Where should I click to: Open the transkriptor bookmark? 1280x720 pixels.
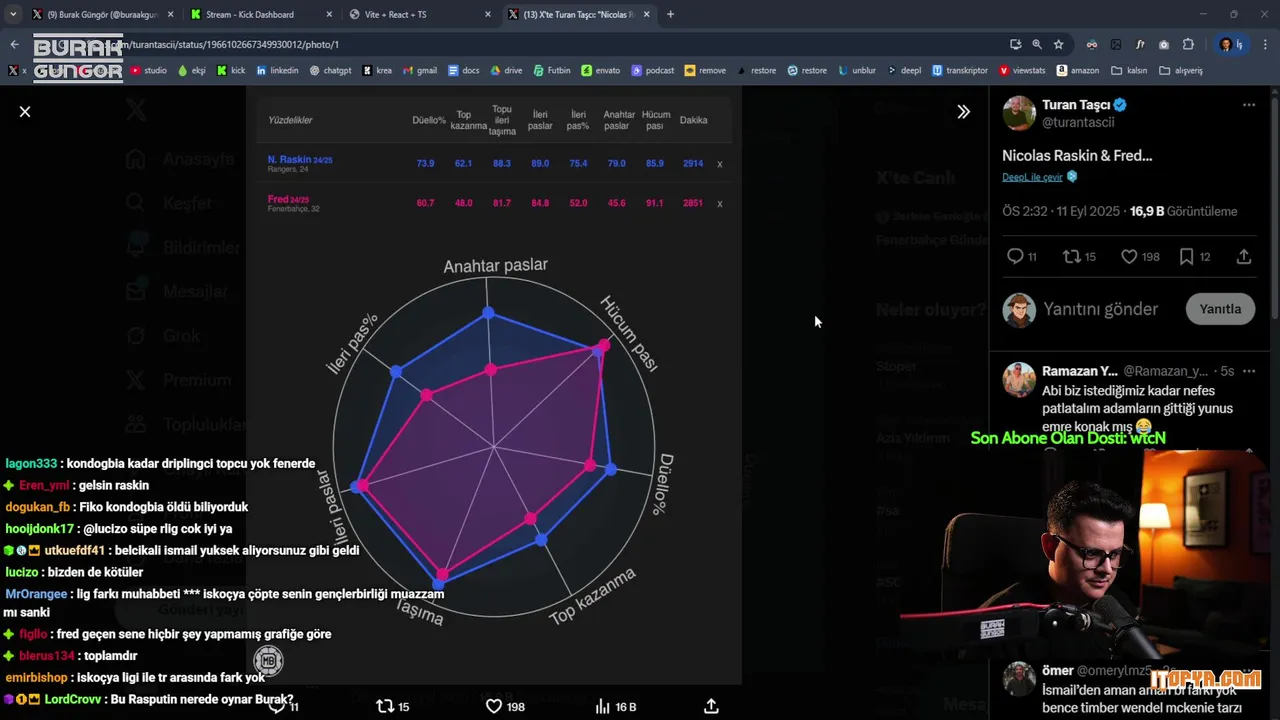(x=960, y=70)
